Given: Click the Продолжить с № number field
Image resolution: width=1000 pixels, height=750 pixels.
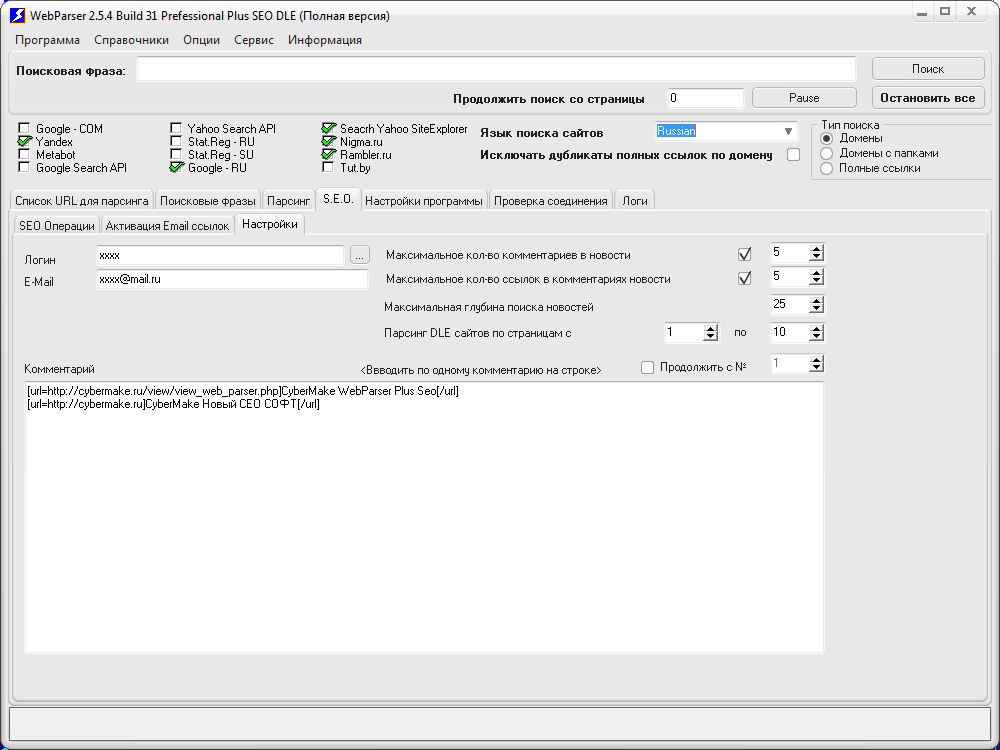Looking at the screenshot, I should [790, 364].
